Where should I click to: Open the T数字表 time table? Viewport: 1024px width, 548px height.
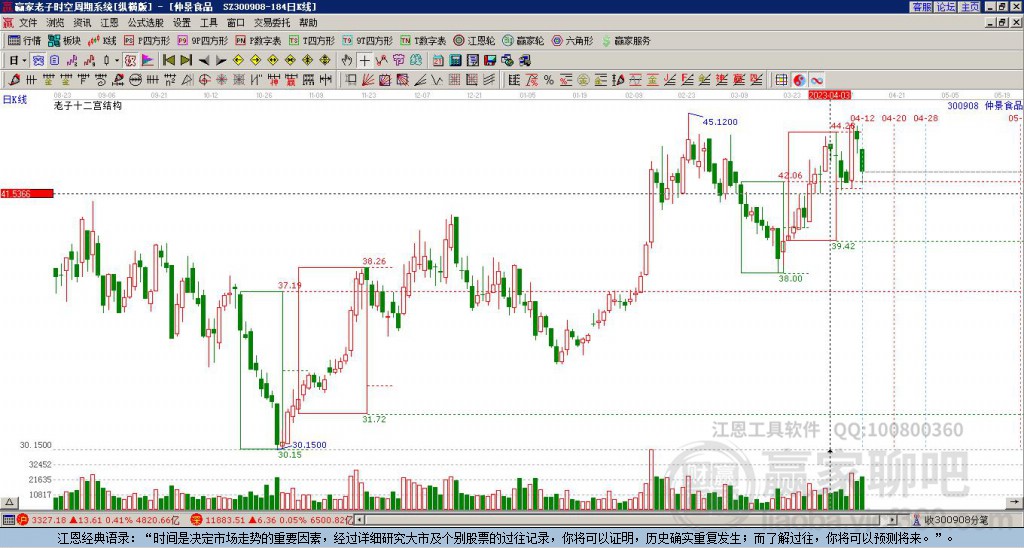[x=423, y=40]
